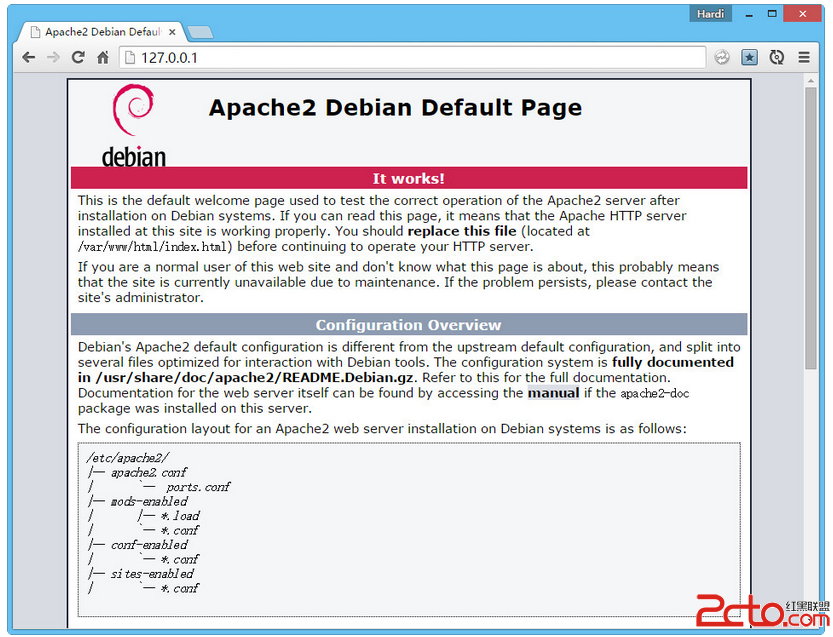The image size is (833, 637).
Task: Click the /etc/apache2/ line in the tree
Action: coord(128,458)
